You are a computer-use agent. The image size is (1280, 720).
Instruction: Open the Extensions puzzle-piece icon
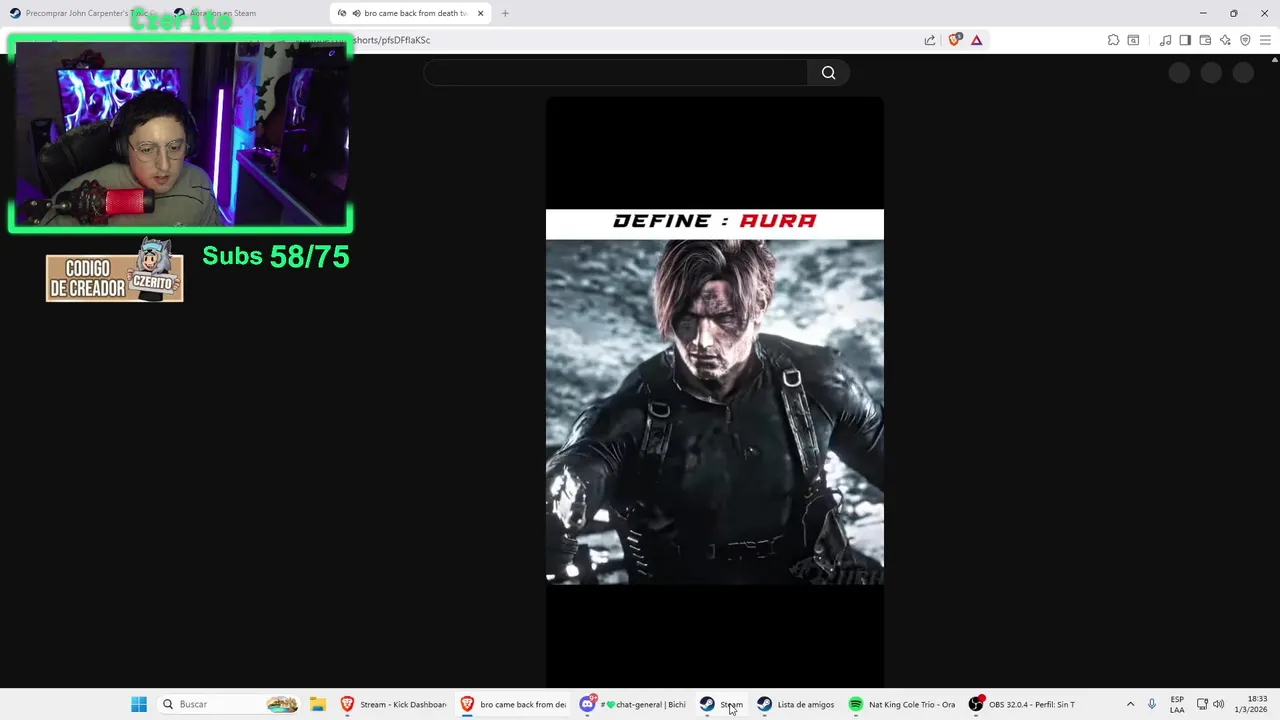[1113, 40]
